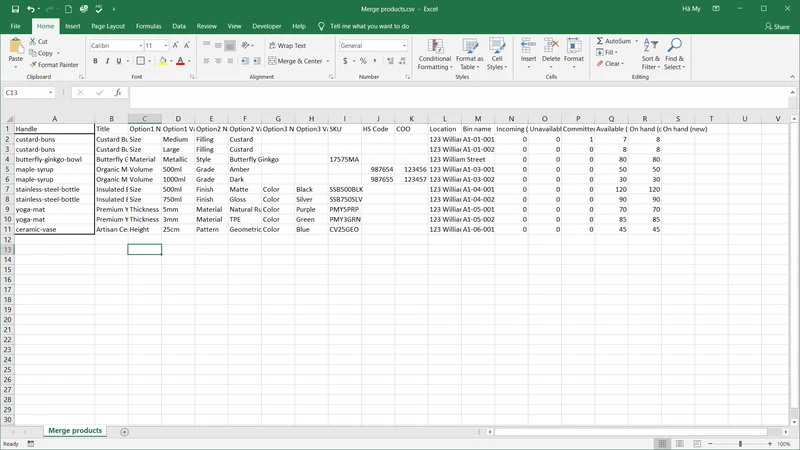
Task: Open the Formulas ribbon tab
Action: tap(148, 26)
